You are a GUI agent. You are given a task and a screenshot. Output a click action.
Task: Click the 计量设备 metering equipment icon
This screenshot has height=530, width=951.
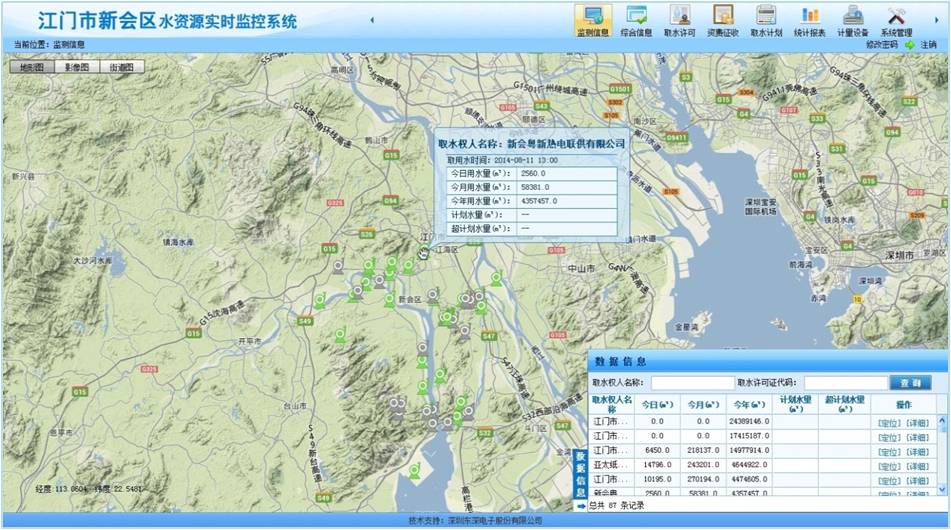click(x=853, y=20)
